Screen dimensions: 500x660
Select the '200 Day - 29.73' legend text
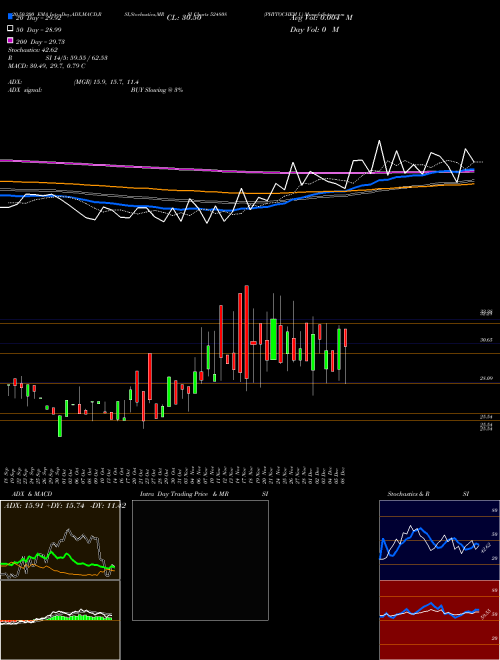40,41
